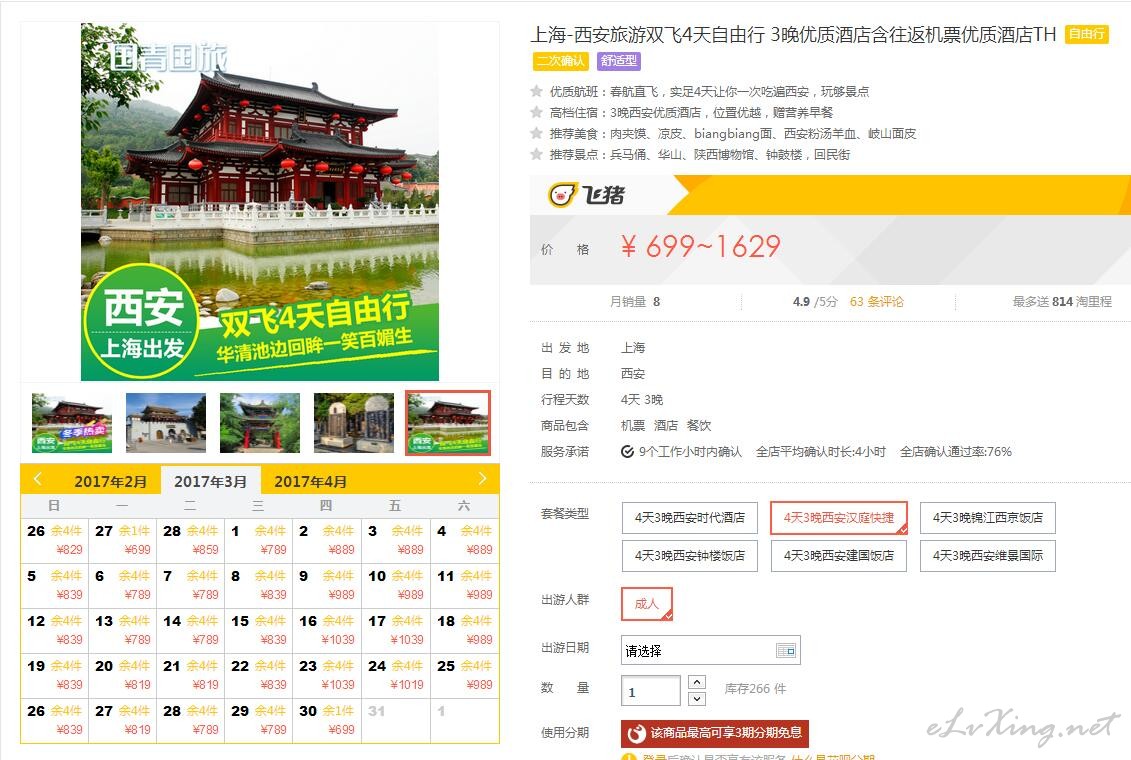Pick March 24 priced ¥1019
Image resolution: width=1131 pixels, height=760 pixels.
(x=396, y=675)
